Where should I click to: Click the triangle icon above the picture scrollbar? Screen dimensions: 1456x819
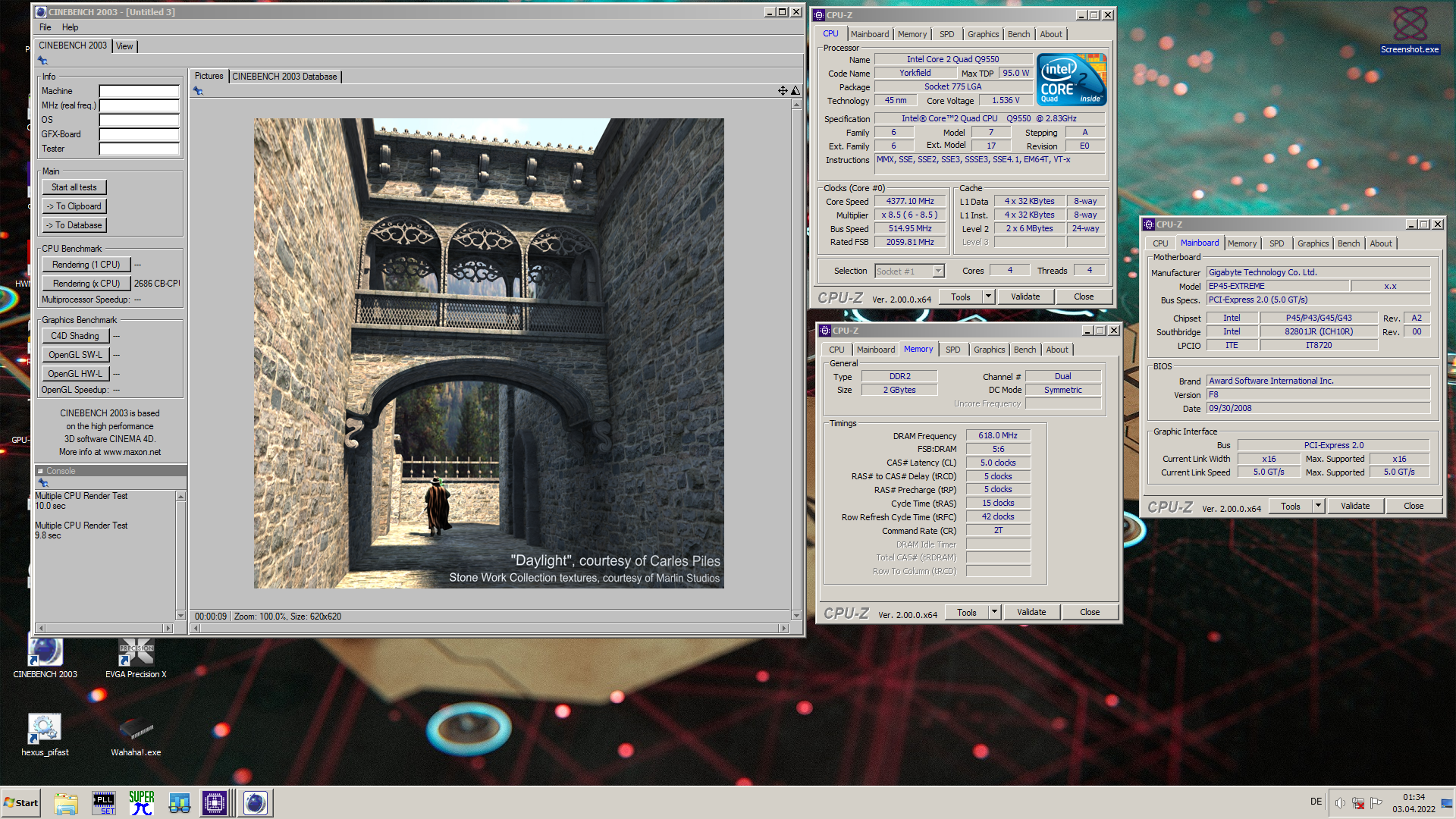pos(795,91)
